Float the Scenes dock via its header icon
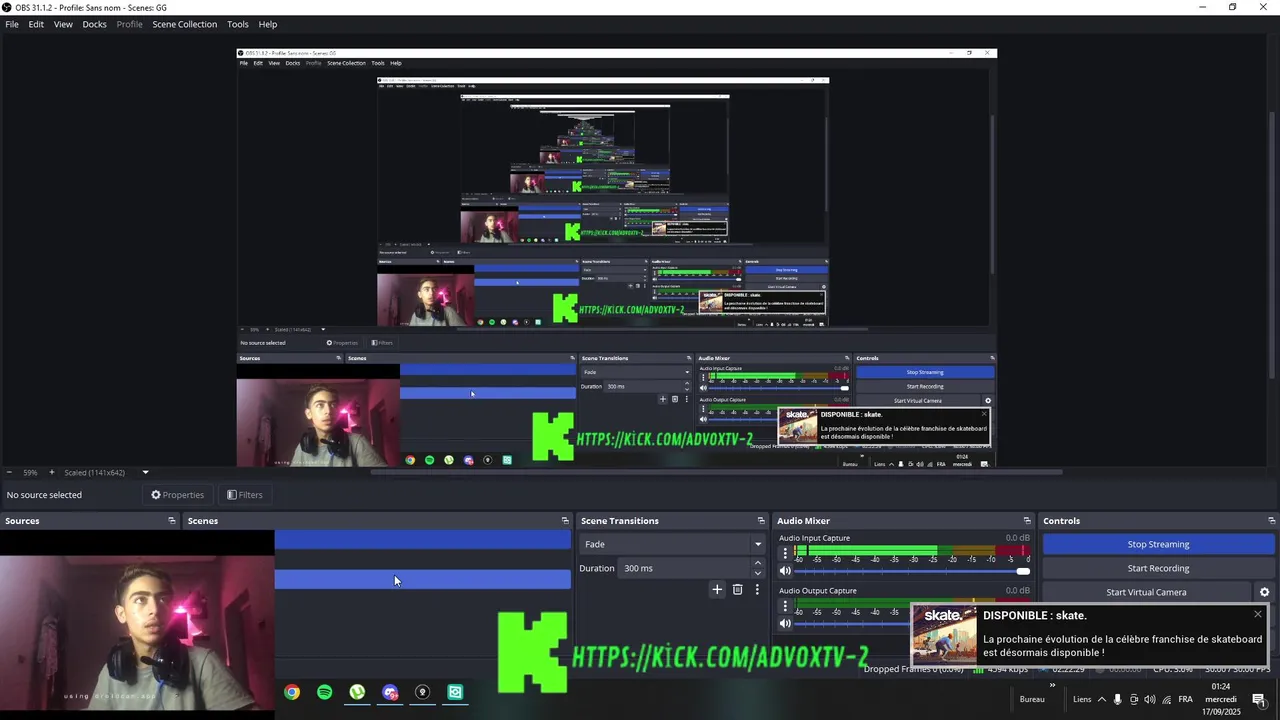Viewport: 1280px width, 720px height. 565,521
